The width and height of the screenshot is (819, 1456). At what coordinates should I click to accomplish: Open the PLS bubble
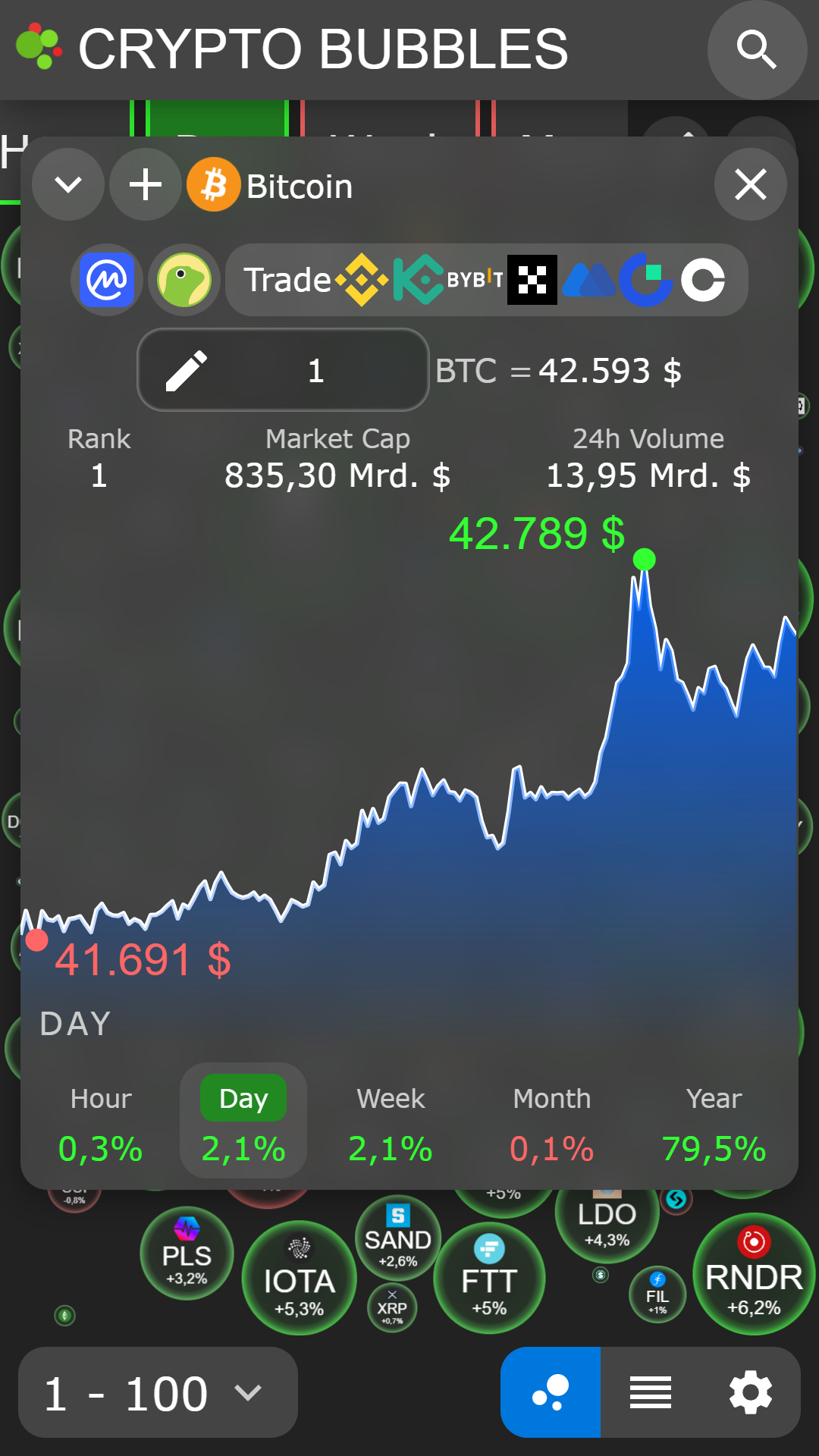pyautogui.click(x=187, y=1254)
